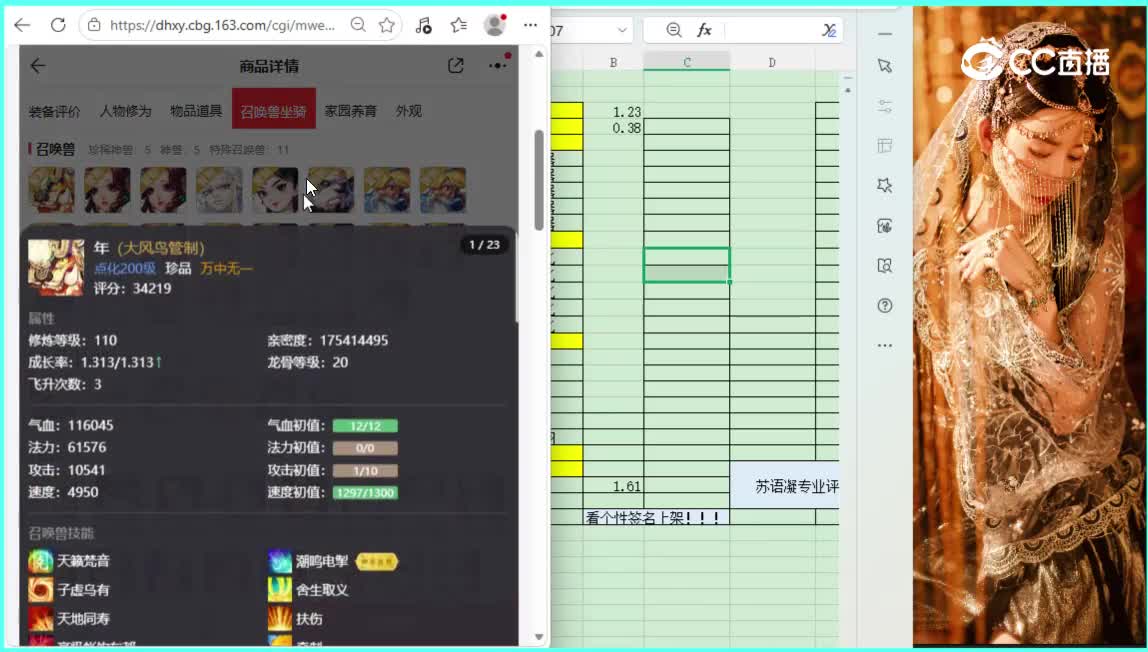The image size is (1148, 652).
Task: Switch to the 外观 tab
Action: pos(409,111)
